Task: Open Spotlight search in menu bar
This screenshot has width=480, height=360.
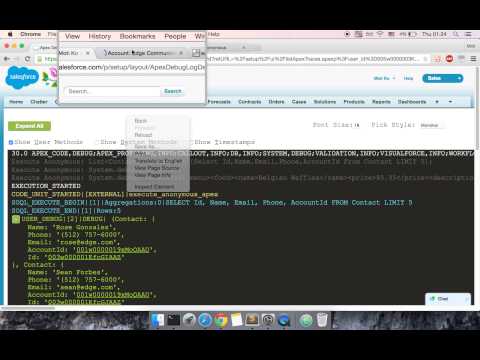Action: [x=455, y=34]
